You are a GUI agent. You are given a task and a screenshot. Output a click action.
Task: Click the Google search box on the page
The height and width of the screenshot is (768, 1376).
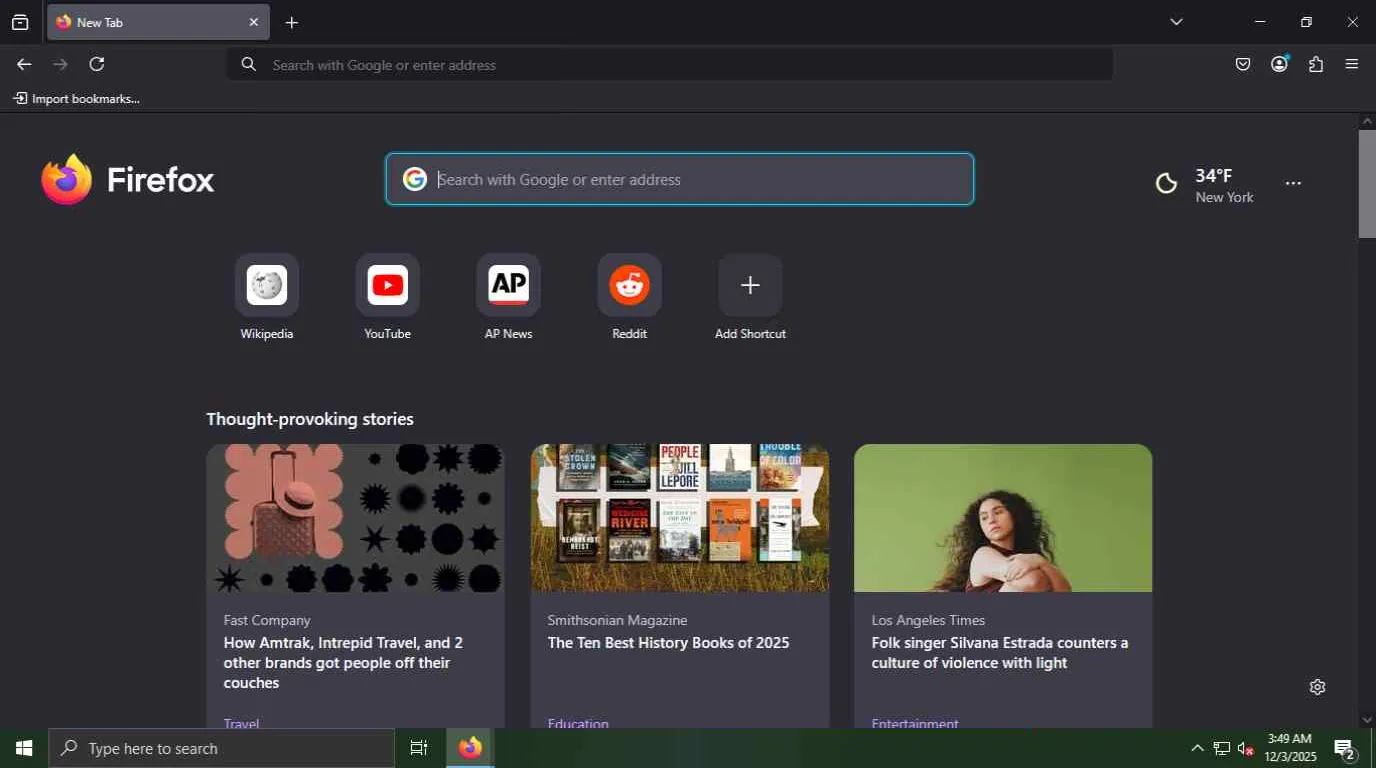[680, 179]
